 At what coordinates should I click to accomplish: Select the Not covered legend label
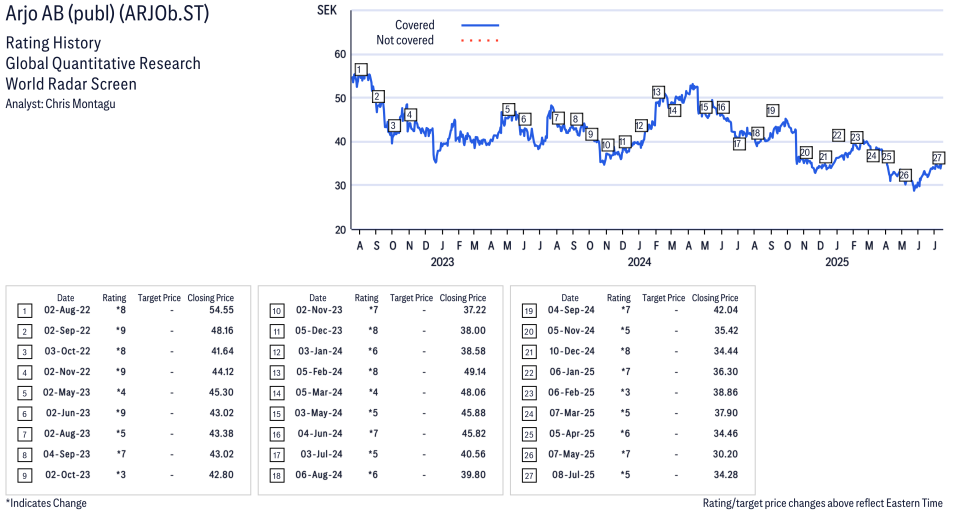point(405,40)
